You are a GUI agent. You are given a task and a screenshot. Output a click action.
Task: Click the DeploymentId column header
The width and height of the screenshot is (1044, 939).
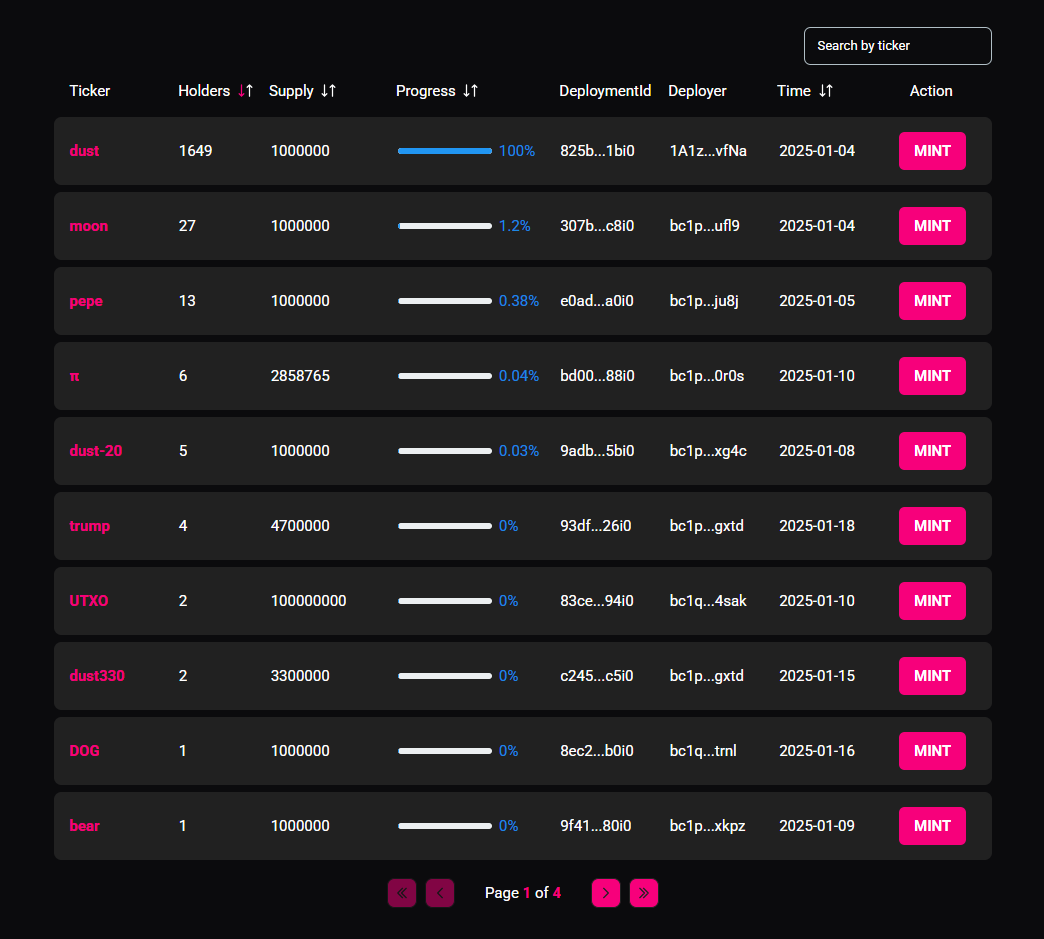(x=605, y=91)
